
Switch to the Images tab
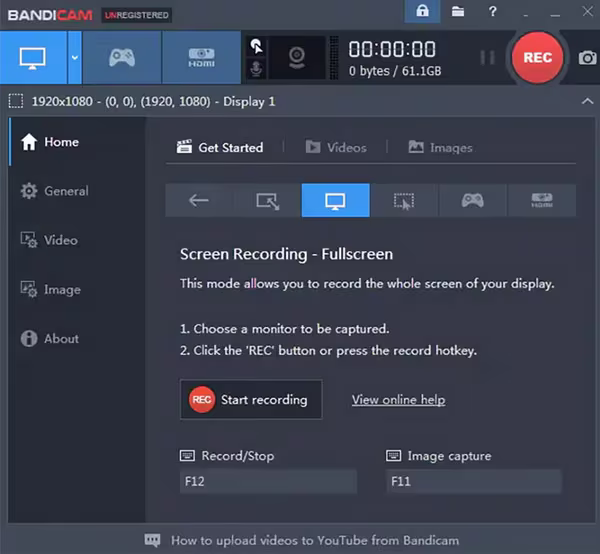(x=440, y=147)
